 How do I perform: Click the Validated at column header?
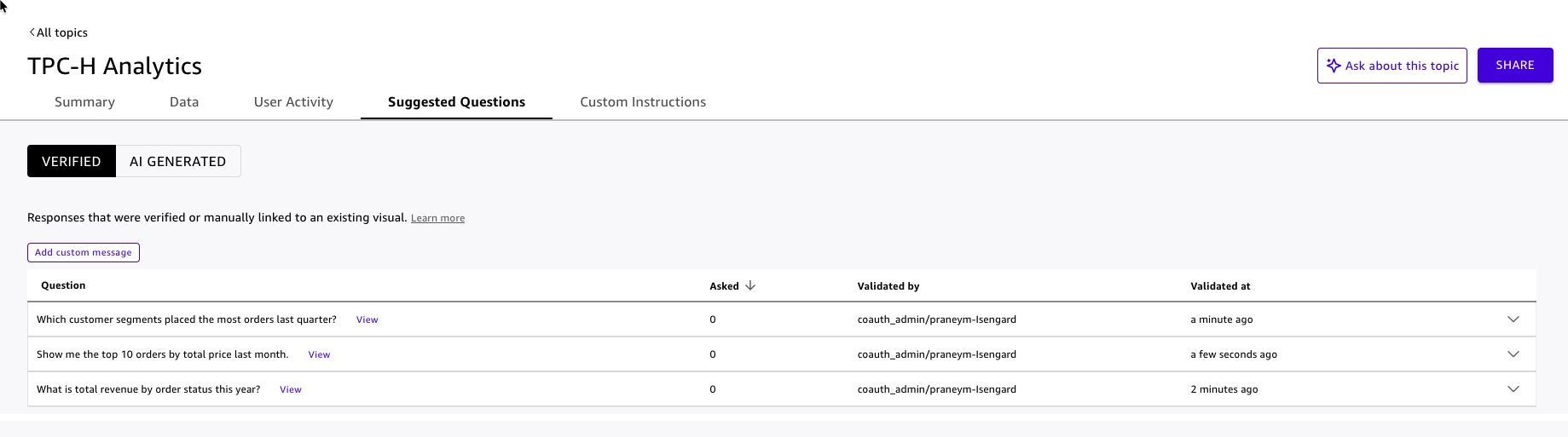coord(1220,286)
